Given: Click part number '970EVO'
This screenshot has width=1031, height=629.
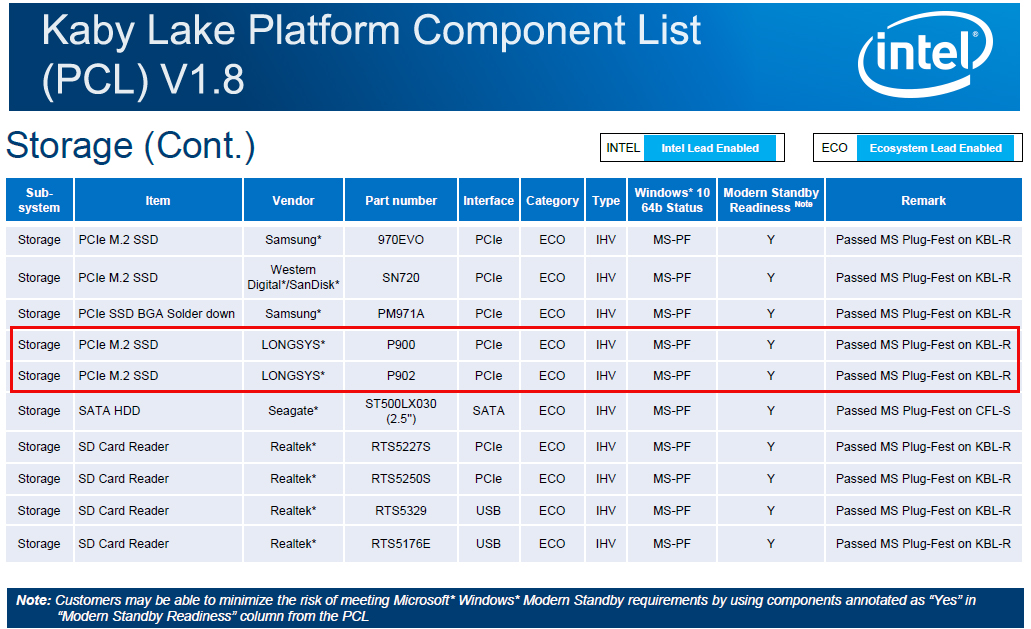Looking at the screenshot, I should point(401,240).
